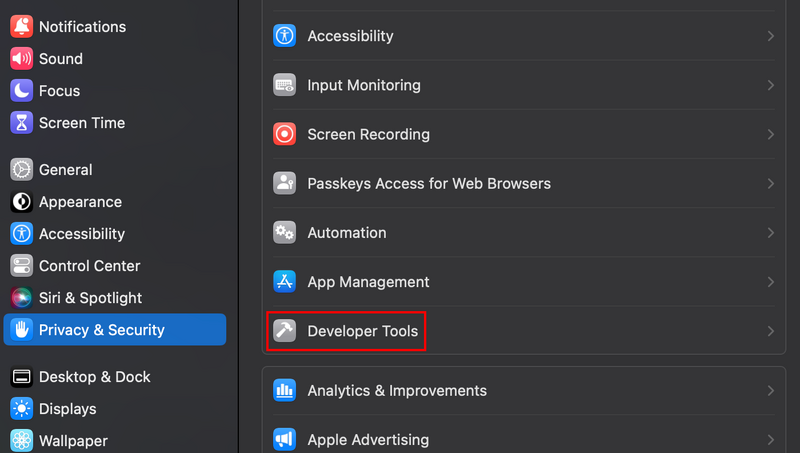This screenshot has height=453, width=800.
Task: Click the Screen Time hourglass icon
Action: click(21, 123)
